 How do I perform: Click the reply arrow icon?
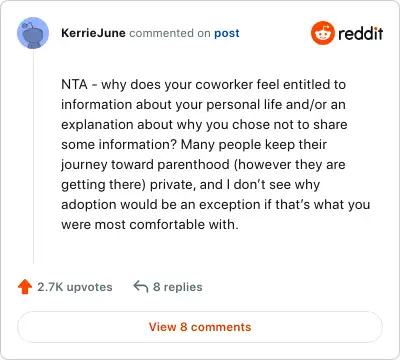(x=140, y=286)
